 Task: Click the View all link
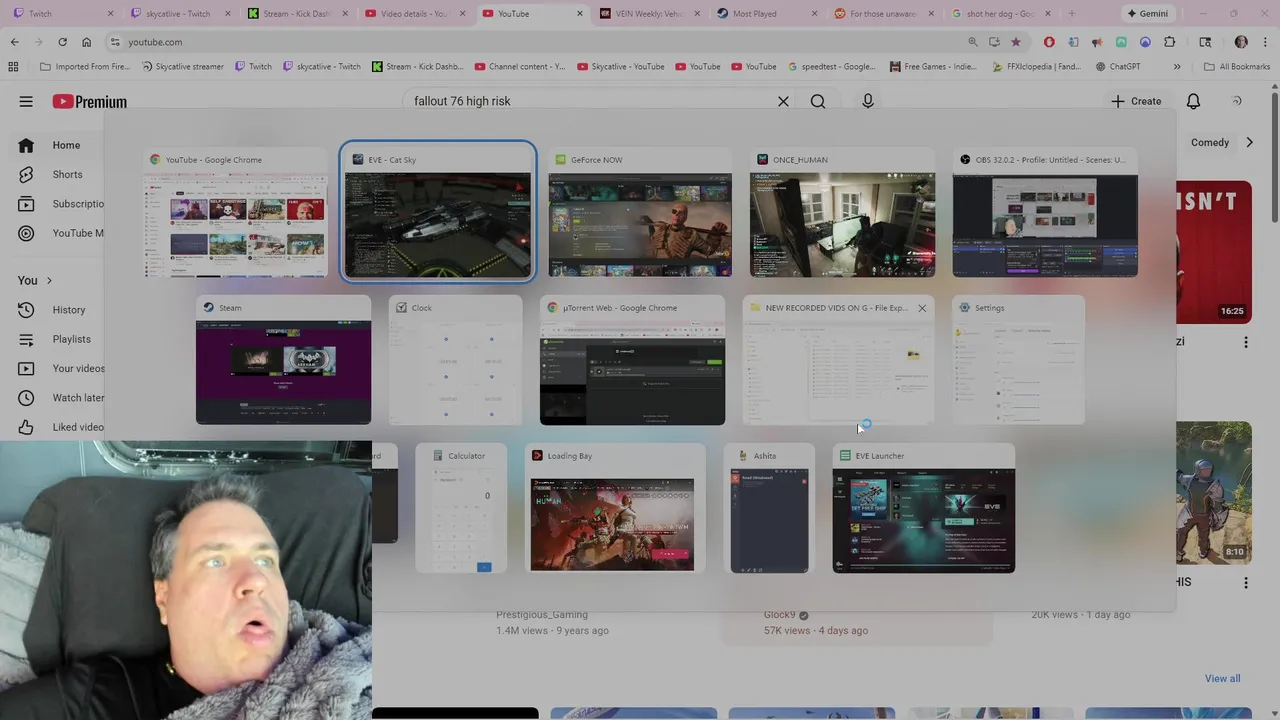coord(1222,678)
